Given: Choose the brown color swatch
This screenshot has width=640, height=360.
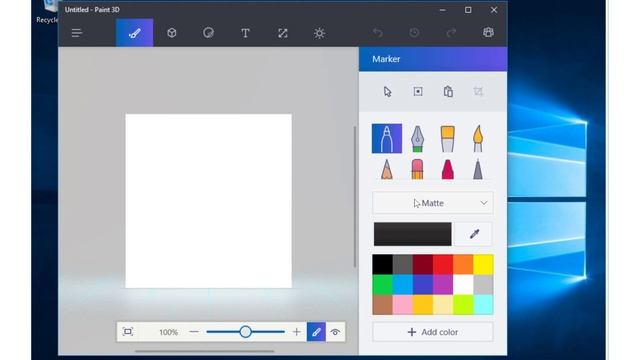Looking at the screenshot, I should pyautogui.click(x=382, y=305).
